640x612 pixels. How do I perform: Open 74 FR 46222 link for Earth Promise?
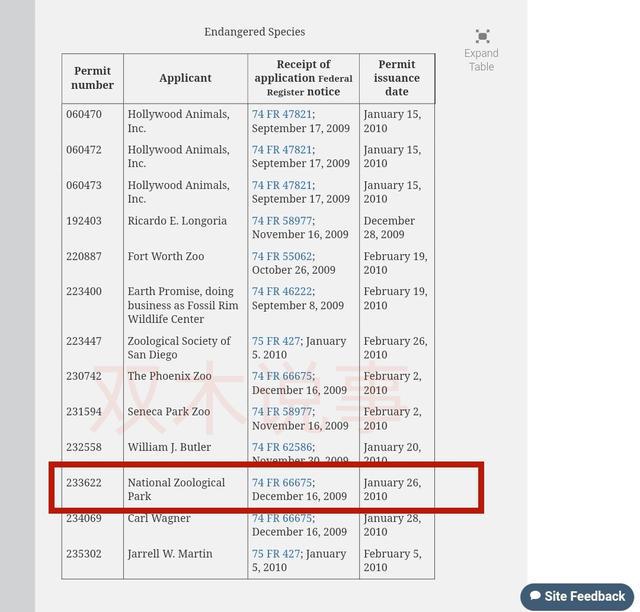coord(282,292)
